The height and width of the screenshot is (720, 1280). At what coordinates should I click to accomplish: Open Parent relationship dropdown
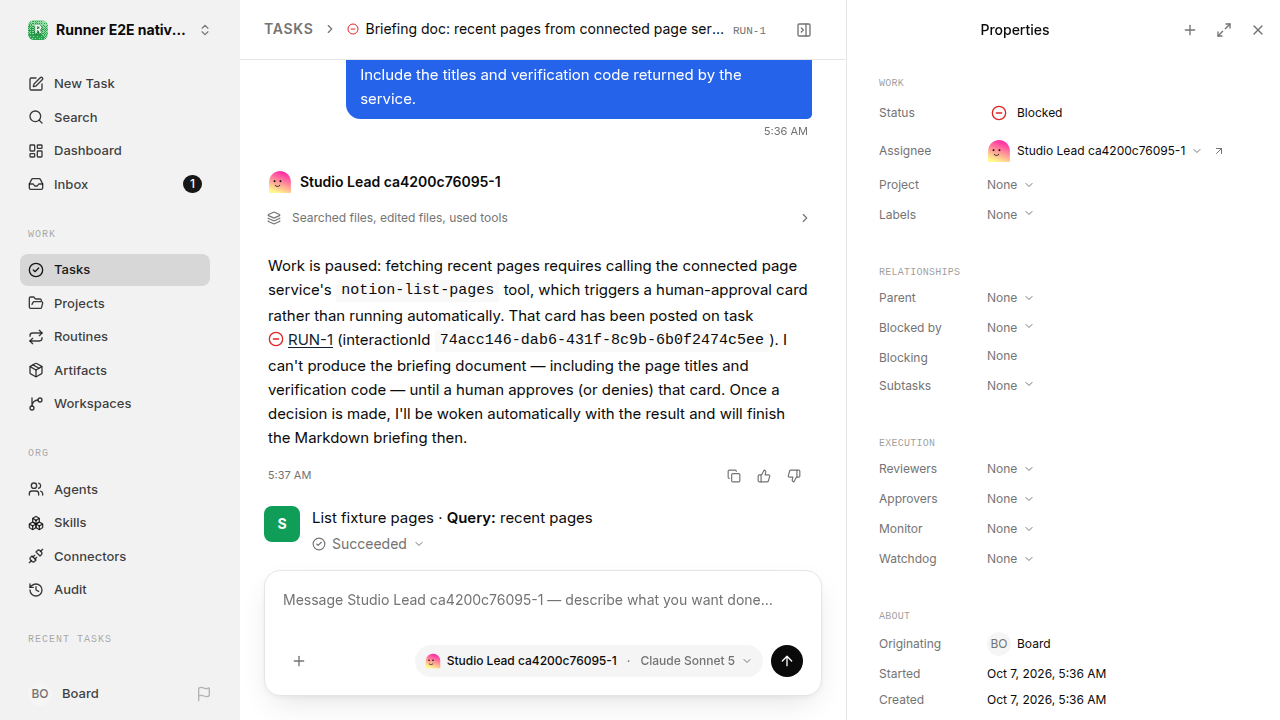click(x=1010, y=298)
